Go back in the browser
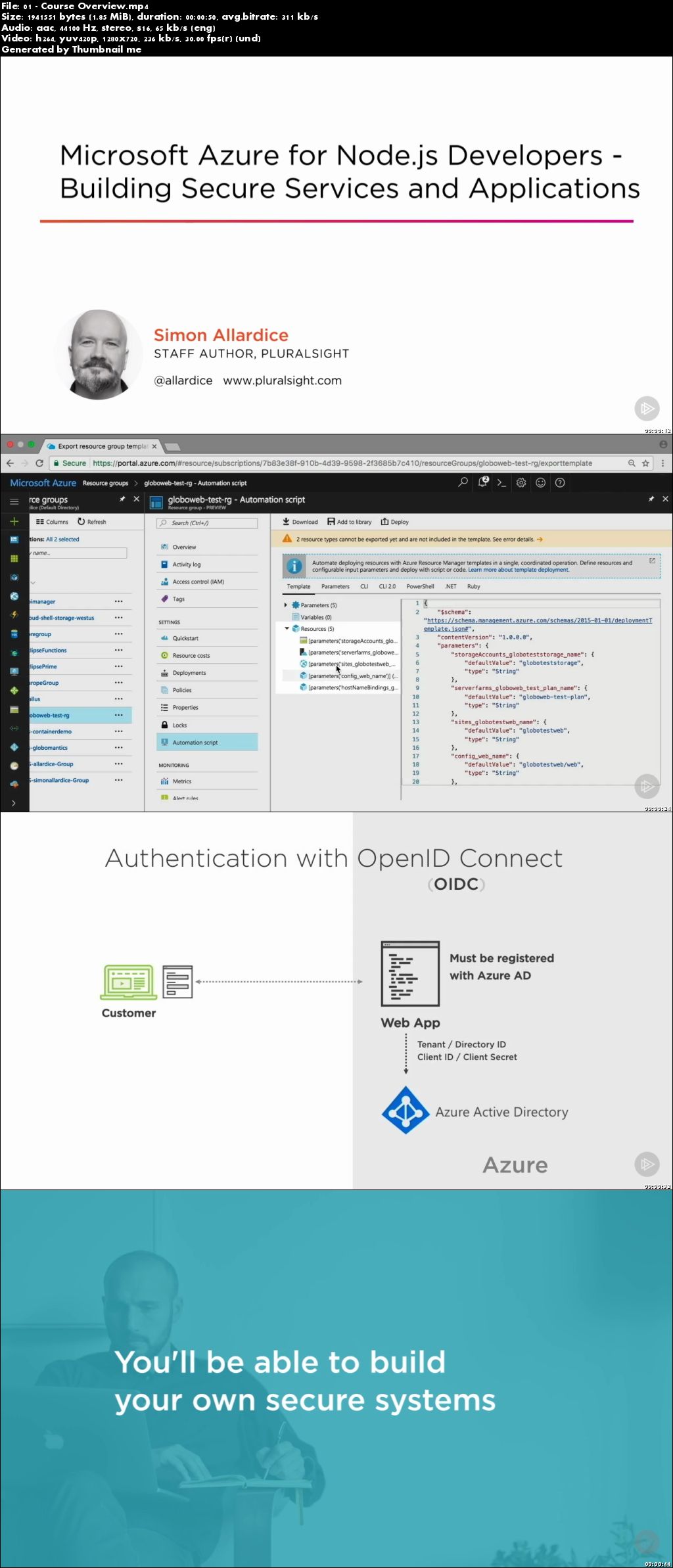The width and height of the screenshot is (673, 1568). point(10,463)
